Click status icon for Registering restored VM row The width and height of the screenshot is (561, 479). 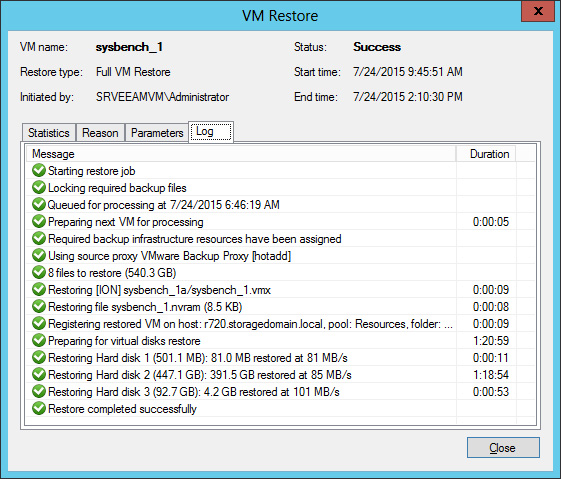click(x=39, y=323)
